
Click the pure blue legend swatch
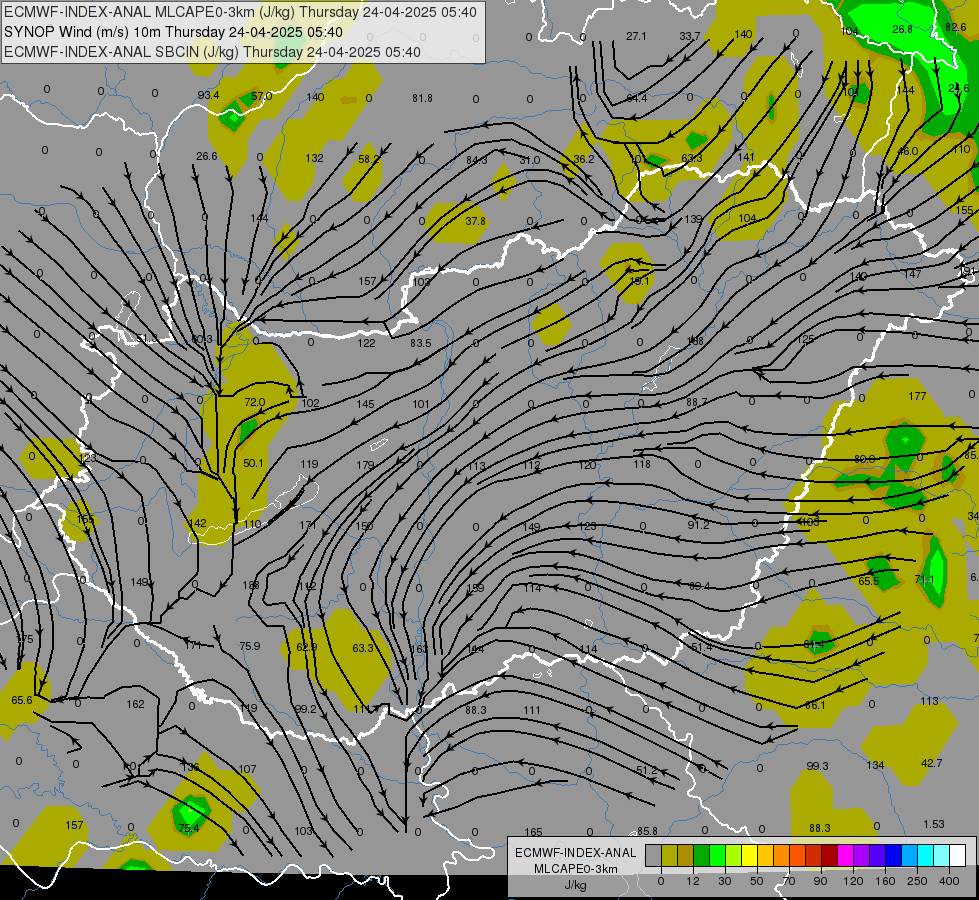(894, 856)
